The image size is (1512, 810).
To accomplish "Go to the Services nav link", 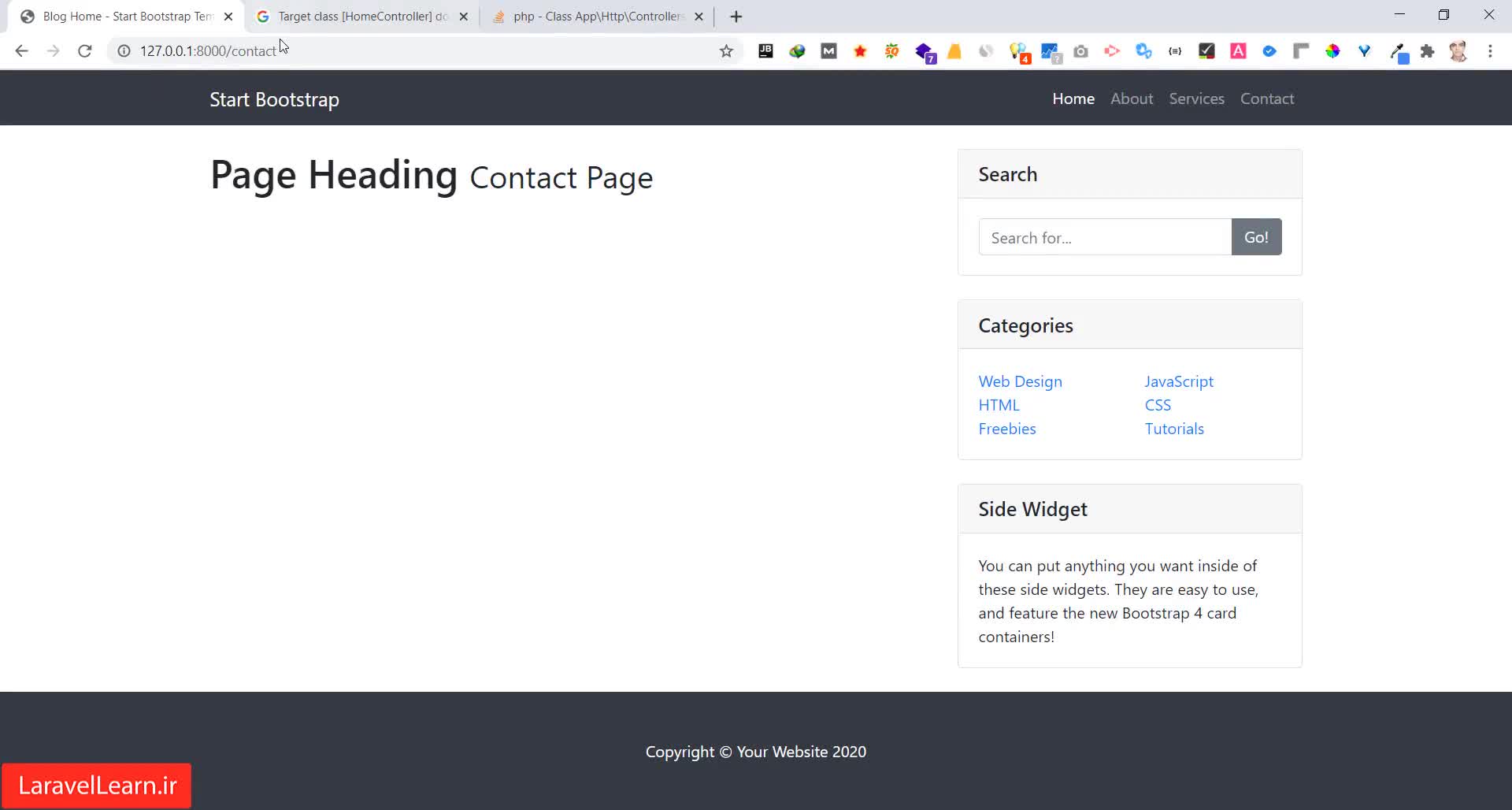I will click(x=1196, y=98).
